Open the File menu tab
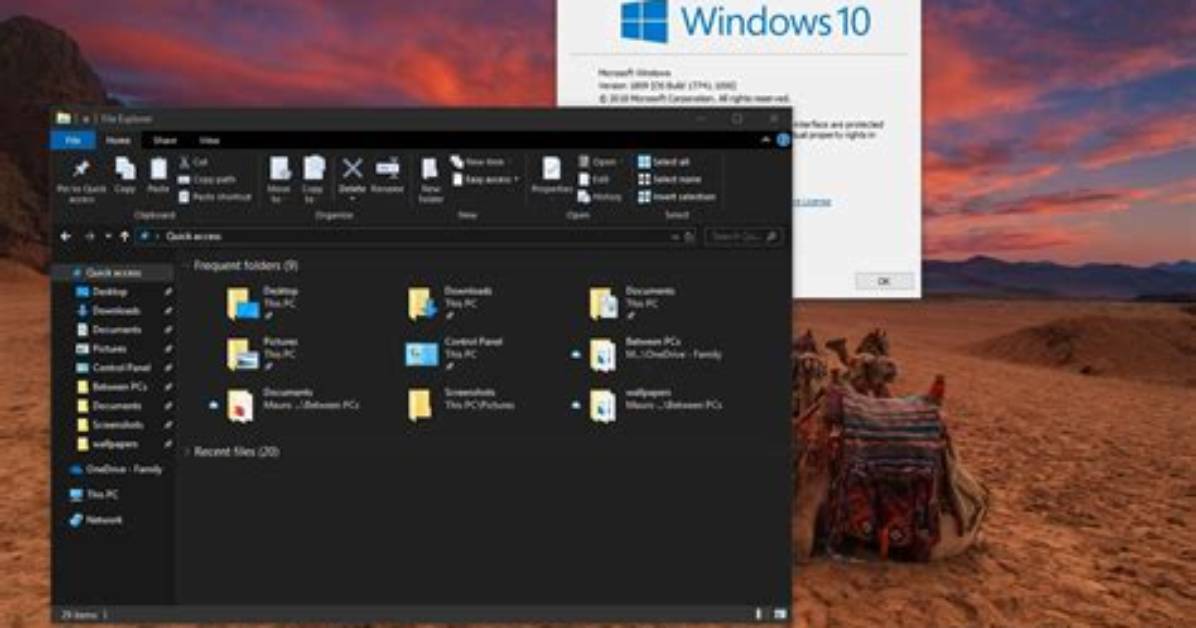Viewport: 1196px width, 628px height. (72, 140)
